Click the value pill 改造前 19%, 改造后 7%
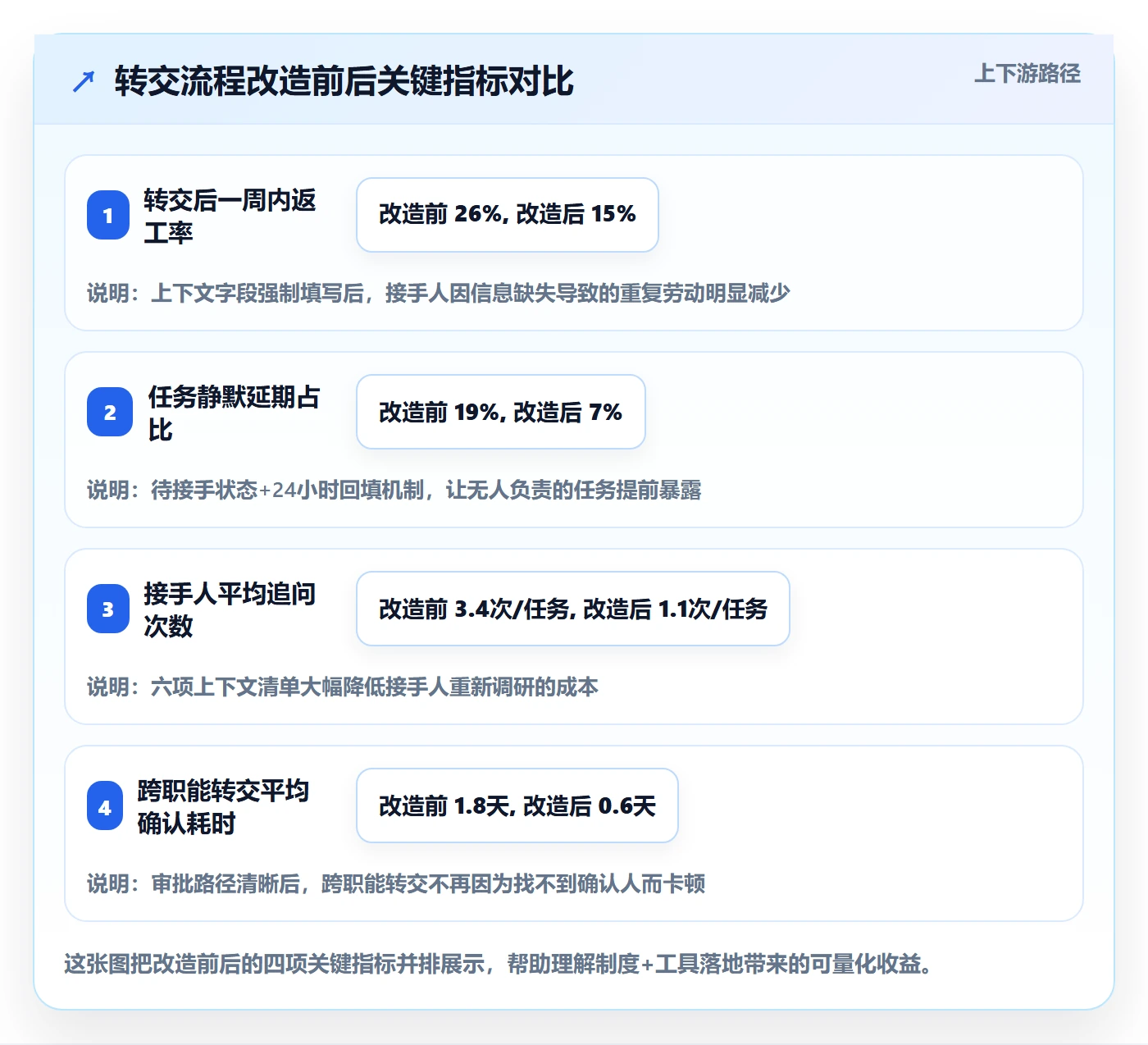The height and width of the screenshot is (1045, 1148). coord(501,412)
